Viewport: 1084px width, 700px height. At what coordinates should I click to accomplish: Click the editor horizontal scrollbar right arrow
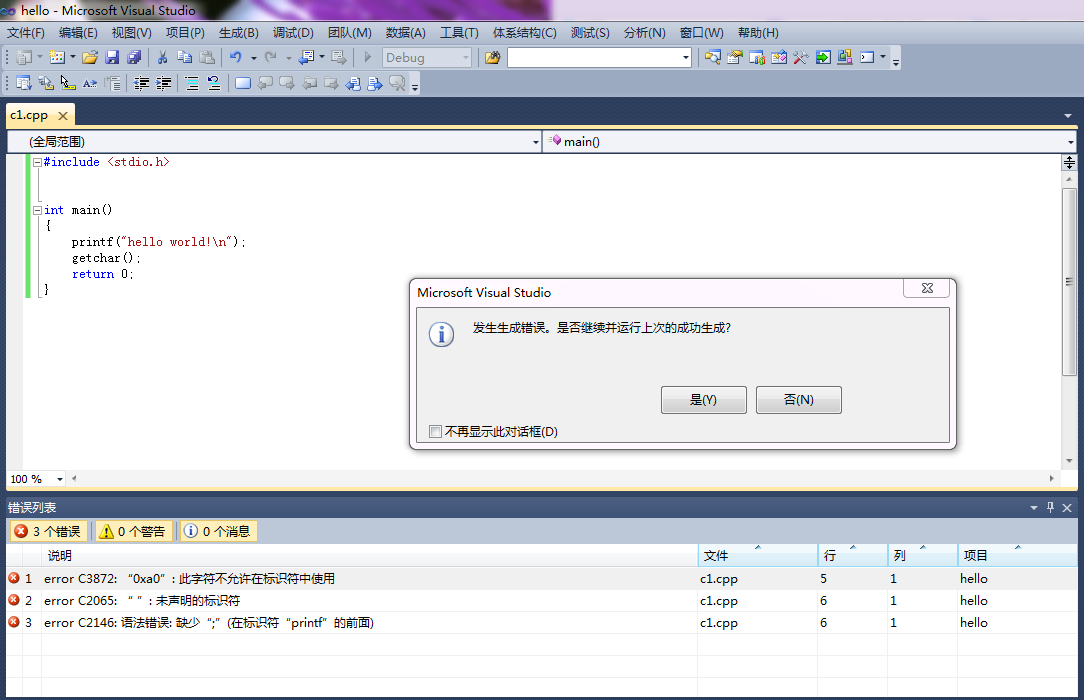1052,478
